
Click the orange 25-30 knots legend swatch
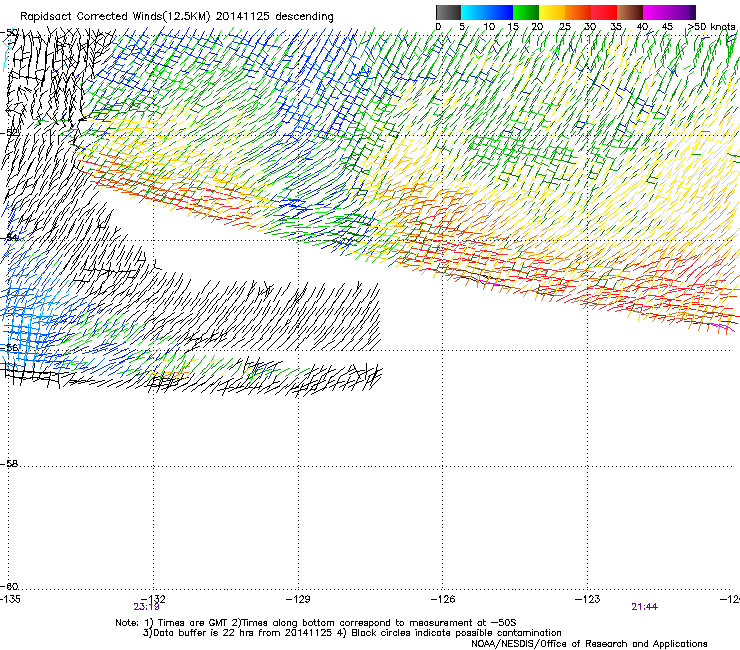[578, 12]
